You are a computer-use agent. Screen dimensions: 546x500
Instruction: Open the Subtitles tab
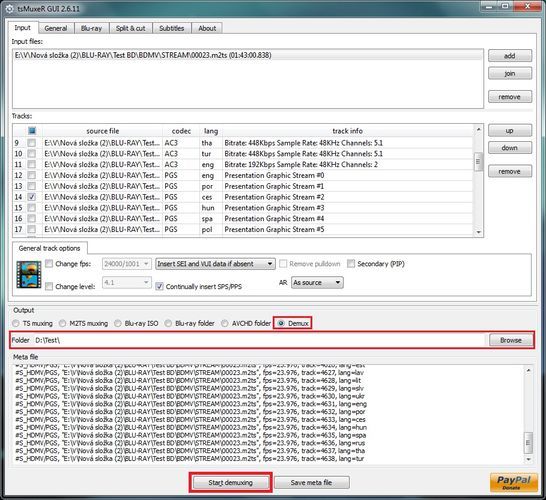[172, 28]
